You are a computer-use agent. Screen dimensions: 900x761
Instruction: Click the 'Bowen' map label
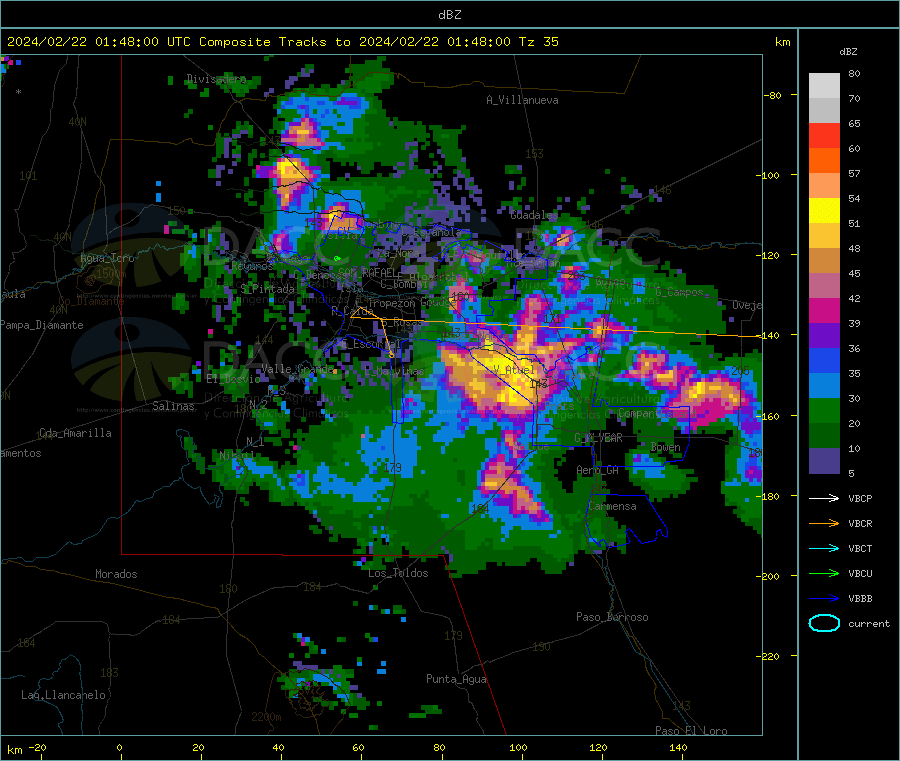666,446
